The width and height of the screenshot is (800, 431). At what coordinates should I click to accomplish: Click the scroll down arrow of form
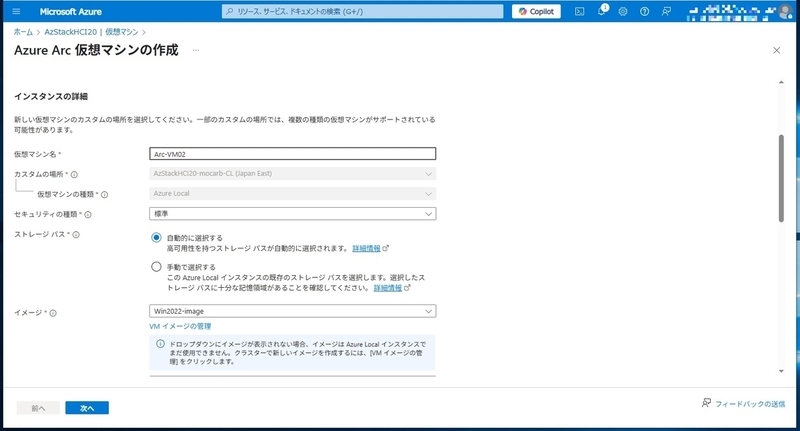pos(781,371)
